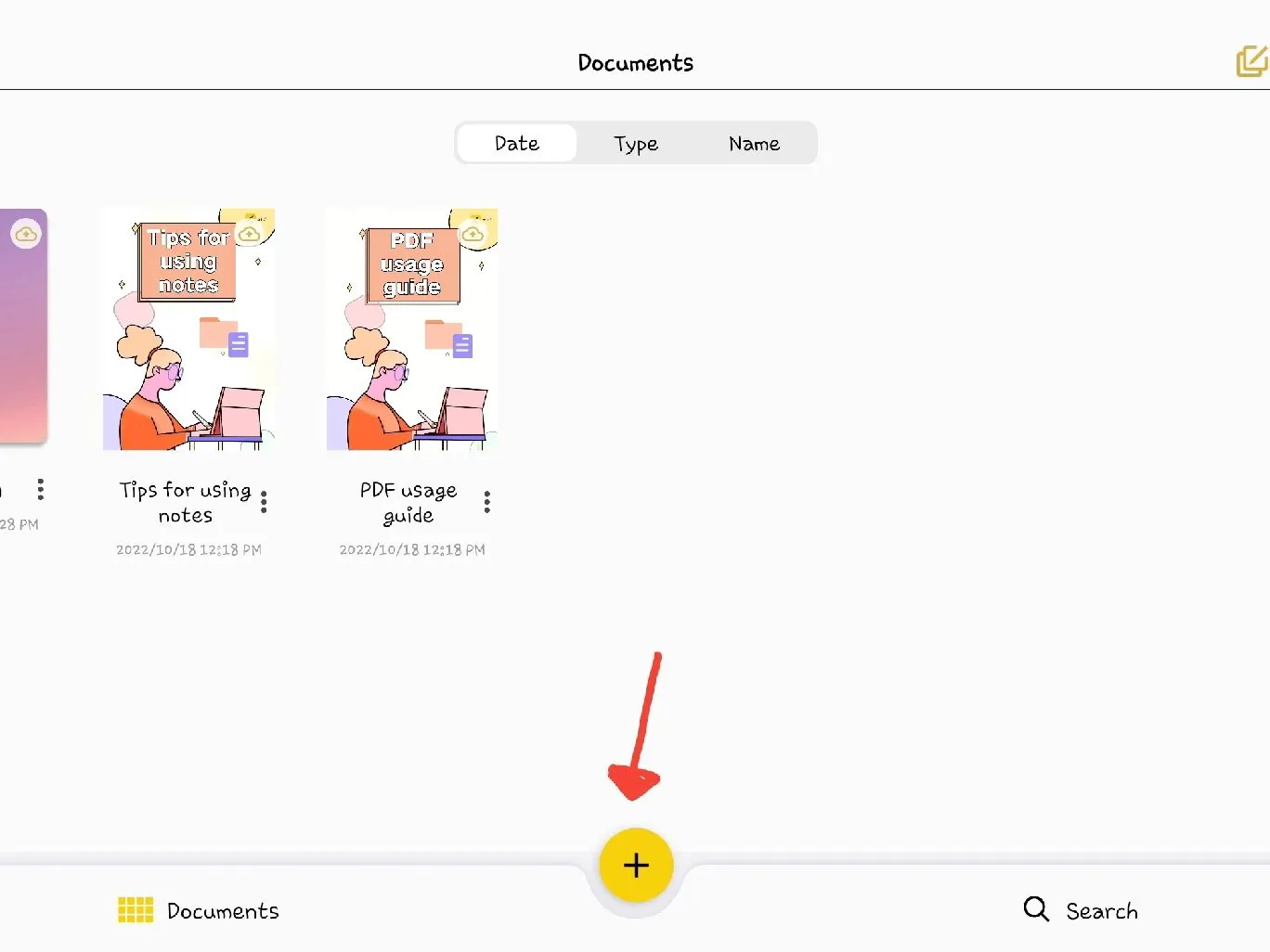Viewport: 1270px width, 952px height.
Task: Click the cloud sync icon on PDF usage guide
Action: pyautogui.click(x=474, y=232)
